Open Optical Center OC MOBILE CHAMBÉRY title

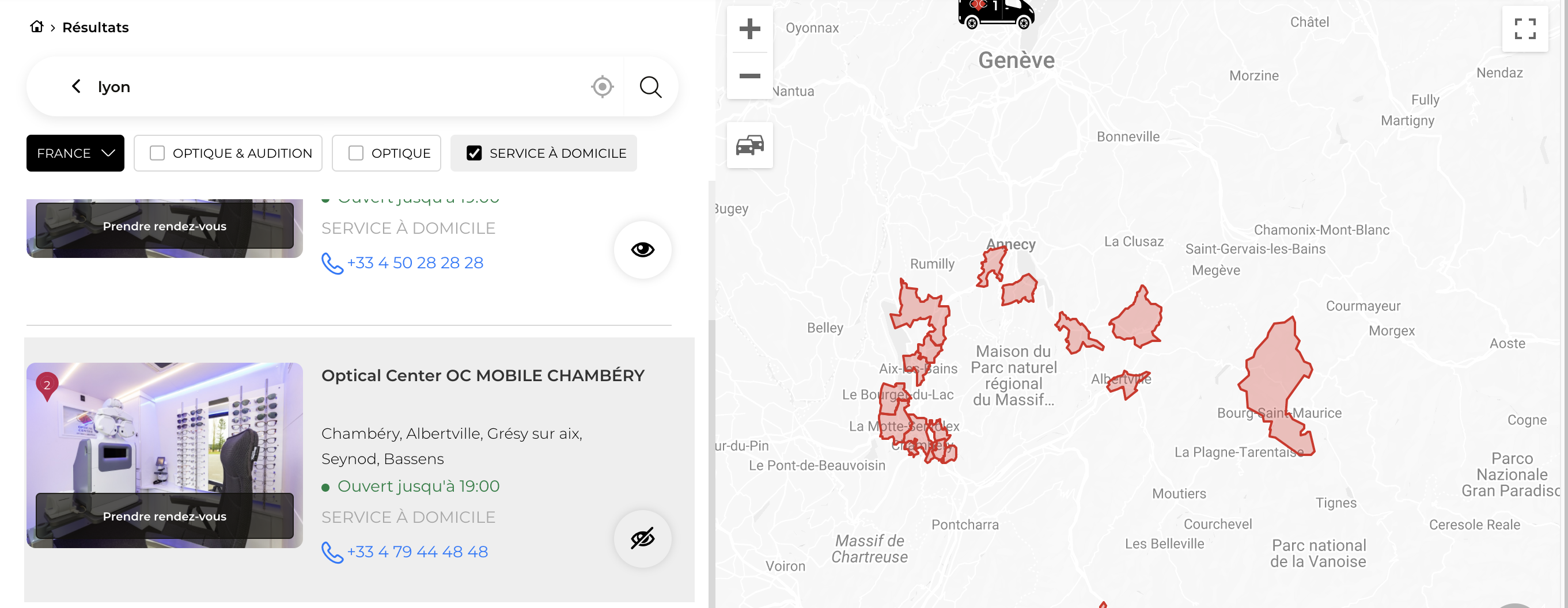482,375
